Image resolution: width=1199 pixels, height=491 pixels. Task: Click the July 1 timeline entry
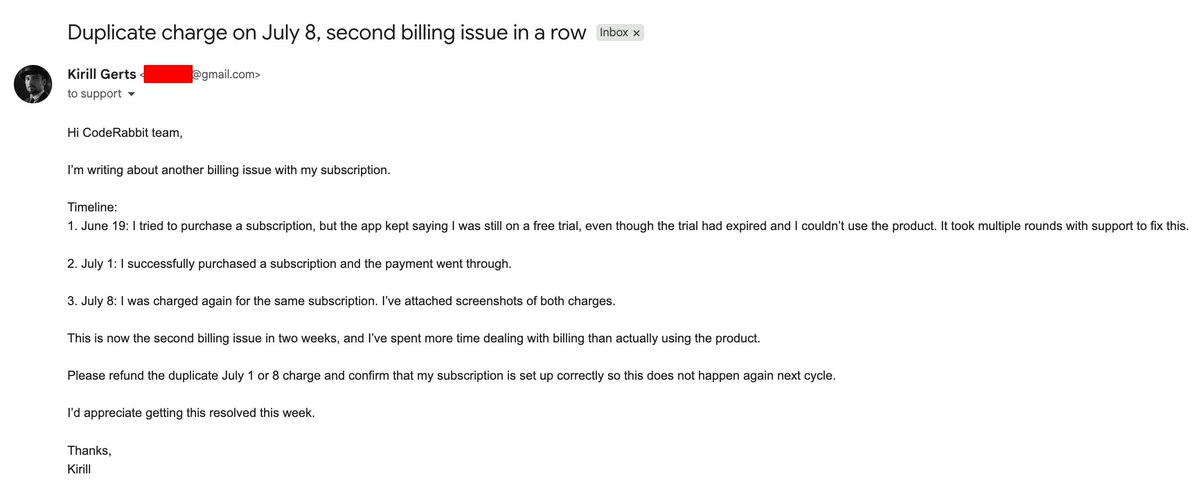(x=289, y=264)
